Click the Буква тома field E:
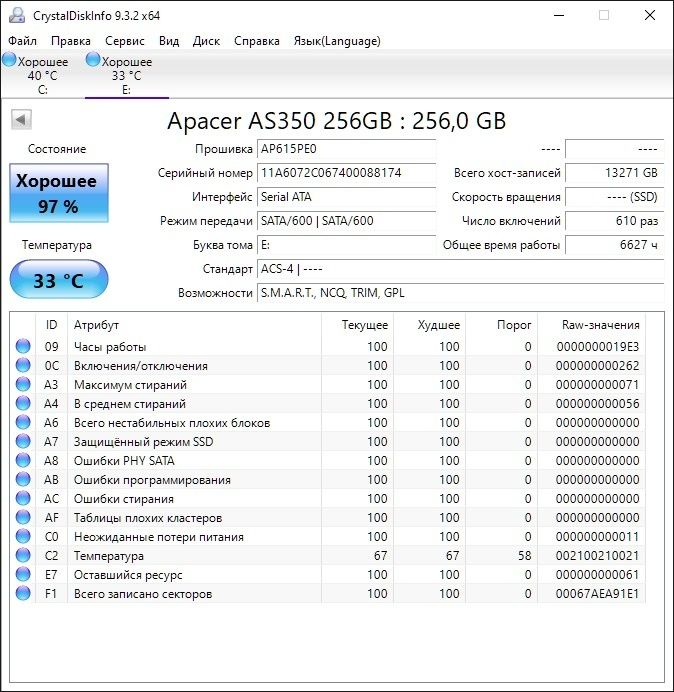Screen dimensions: 674x692 click(x=346, y=245)
